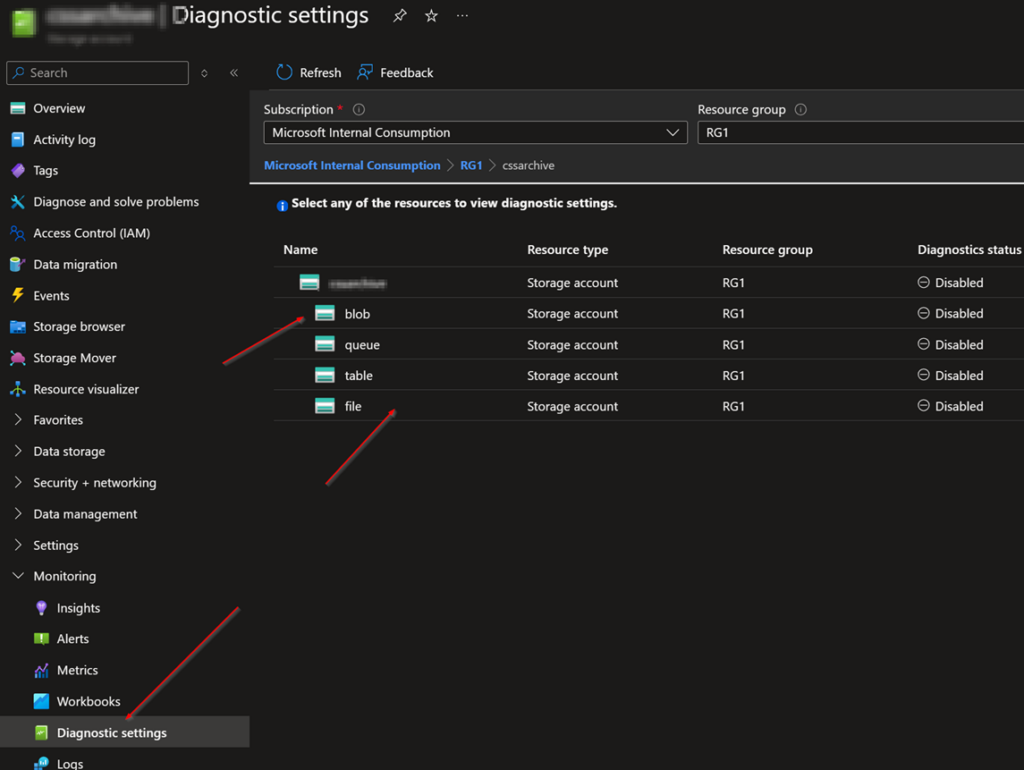The image size is (1024, 770).
Task: Click the Diagnostic settings sidebar icon
Action: click(x=41, y=733)
